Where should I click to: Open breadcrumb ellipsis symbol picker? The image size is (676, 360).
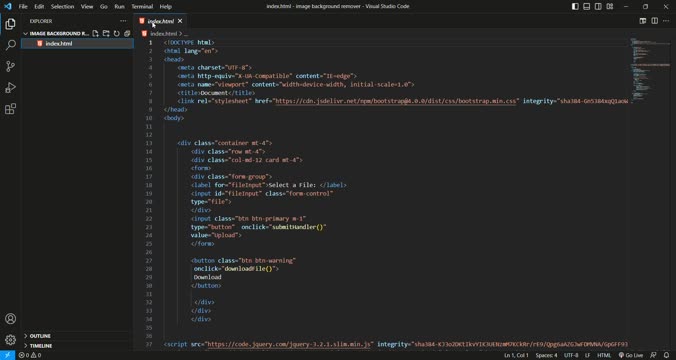point(186,33)
